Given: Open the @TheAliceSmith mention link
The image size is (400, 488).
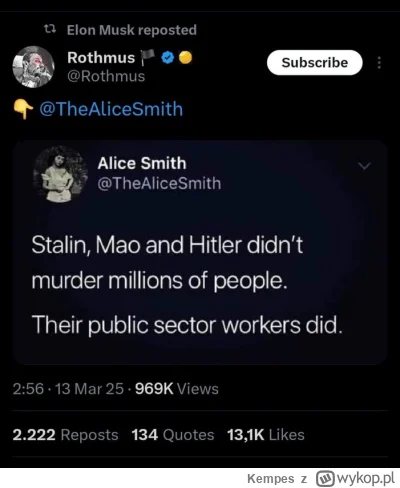Looking at the screenshot, I should pos(111,109).
